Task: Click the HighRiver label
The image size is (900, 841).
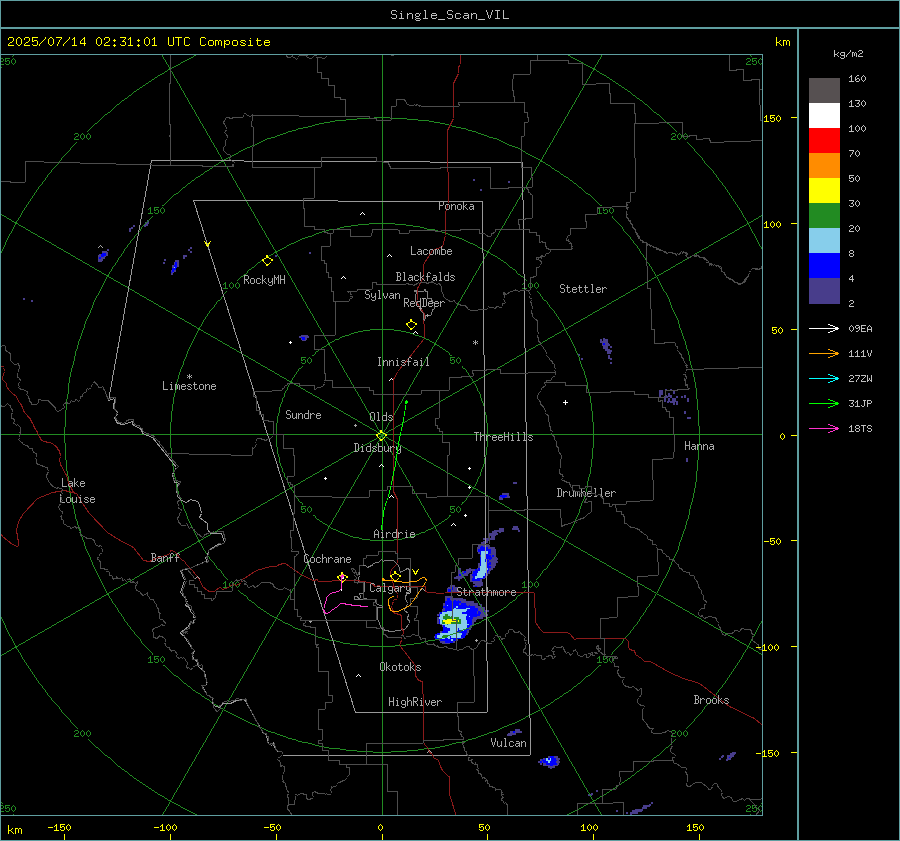Action: (x=415, y=702)
